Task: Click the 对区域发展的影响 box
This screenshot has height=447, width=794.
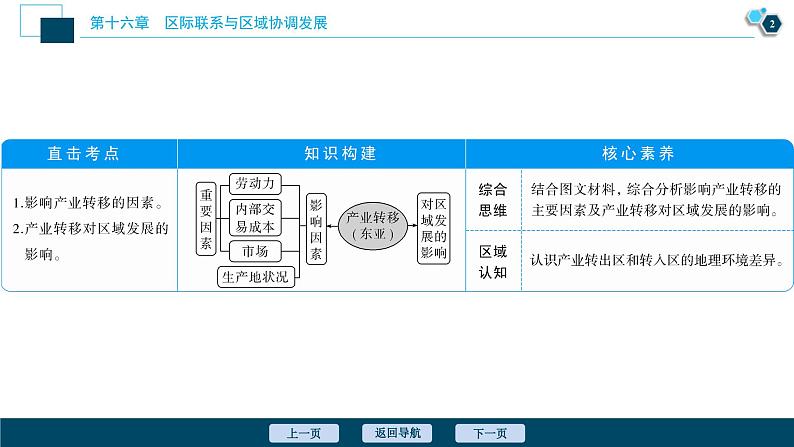Action: point(433,228)
